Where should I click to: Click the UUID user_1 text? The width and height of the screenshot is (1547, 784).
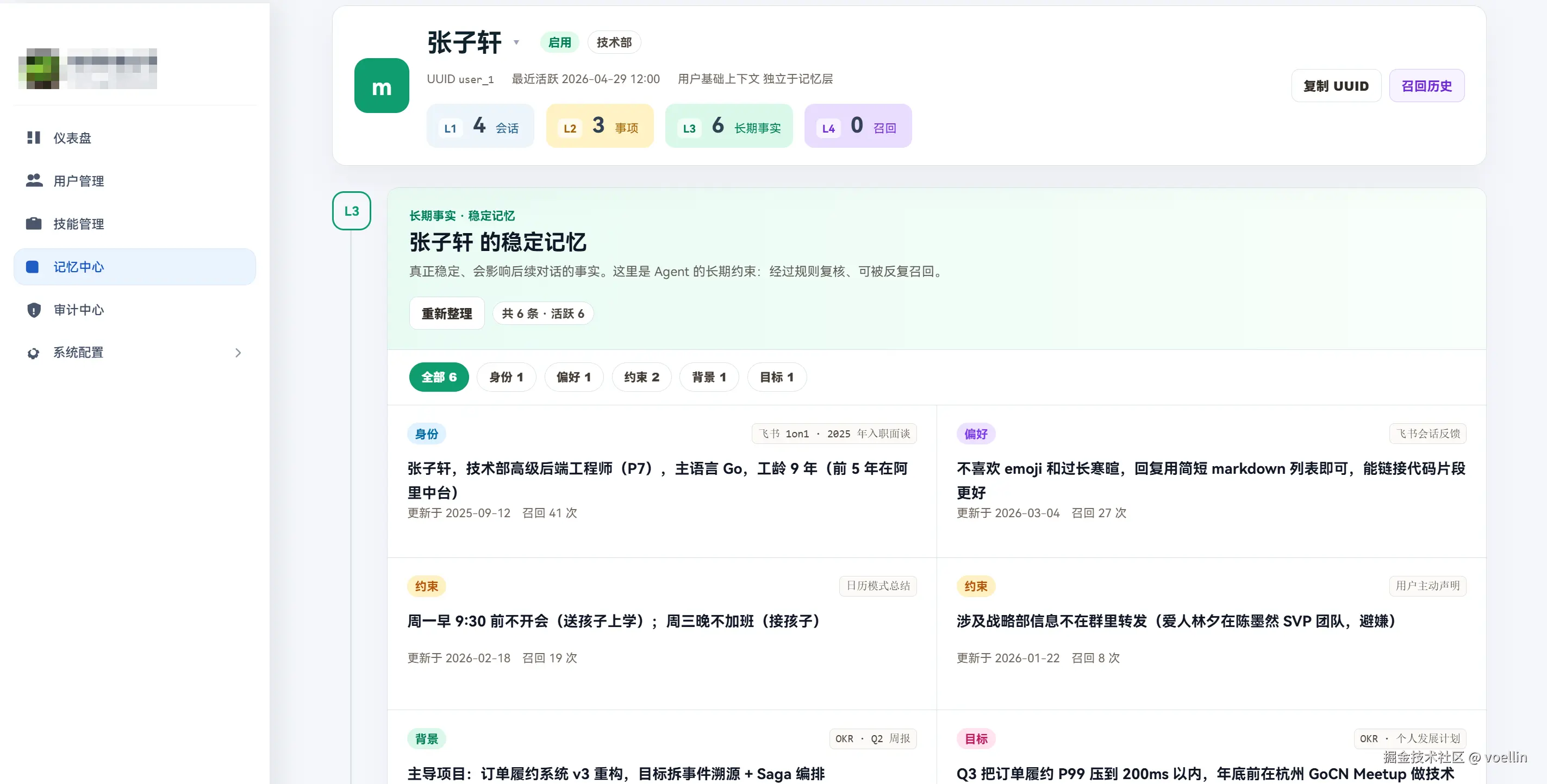[460, 79]
